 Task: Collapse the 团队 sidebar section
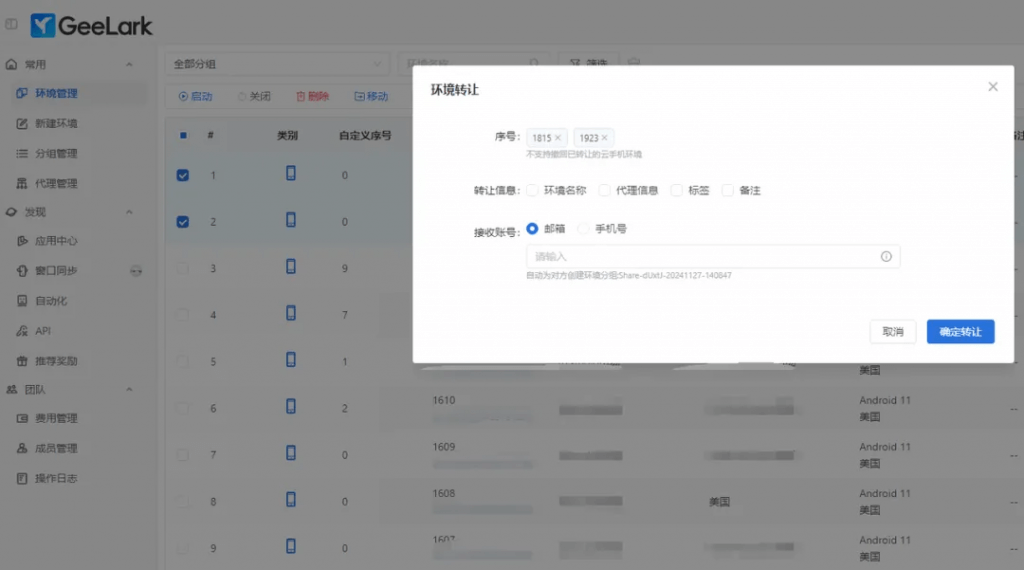pos(129,389)
